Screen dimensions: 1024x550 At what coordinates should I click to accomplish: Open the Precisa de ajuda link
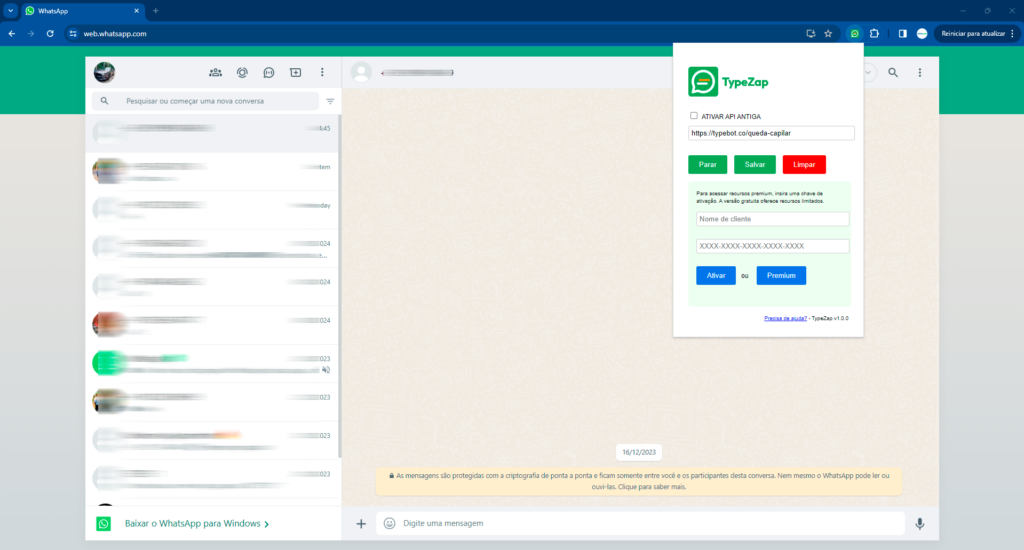pyautogui.click(x=785, y=319)
